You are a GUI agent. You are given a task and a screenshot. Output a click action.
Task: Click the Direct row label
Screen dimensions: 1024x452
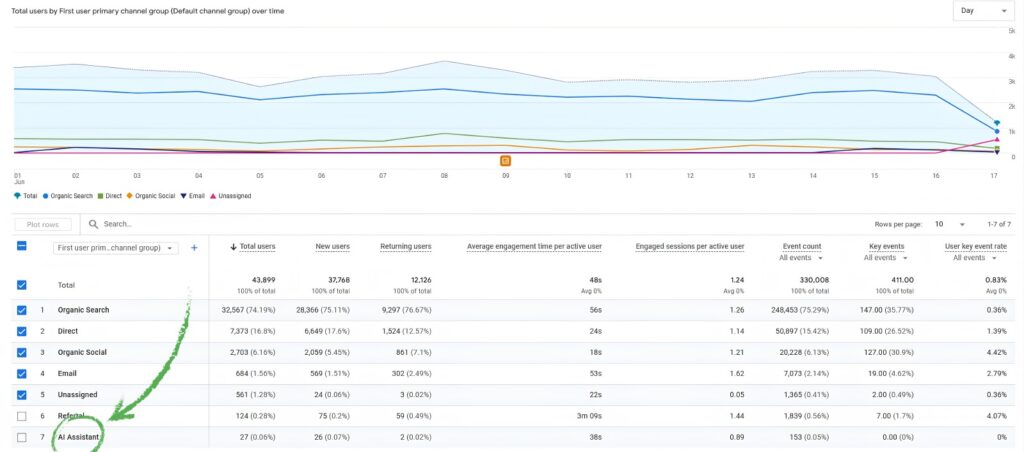(x=68, y=331)
